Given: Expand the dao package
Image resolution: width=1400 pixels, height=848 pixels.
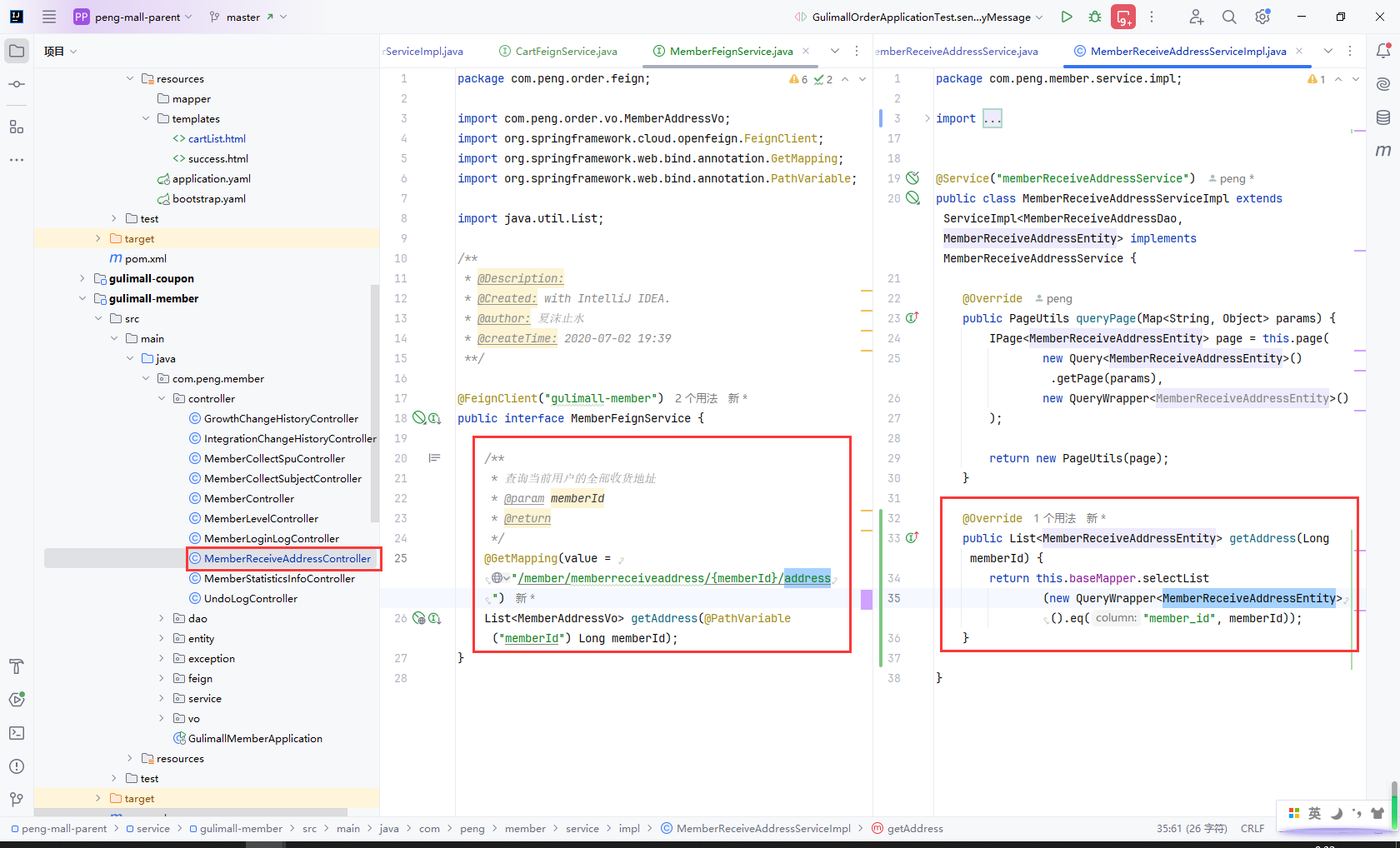Looking at the screenshot, I should pyautogui.click(x=162, y=618).
